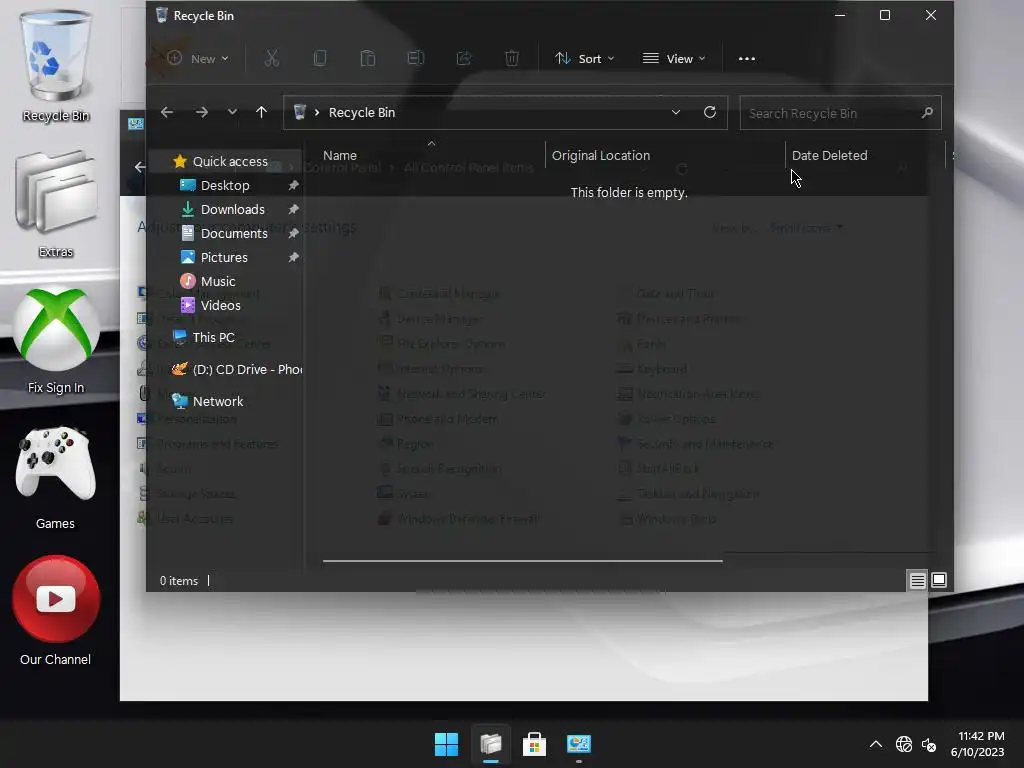Viewport: 1024px width, 768px height.
Task: Click Control Panel window's back arrow
Action: click(139, 167)
